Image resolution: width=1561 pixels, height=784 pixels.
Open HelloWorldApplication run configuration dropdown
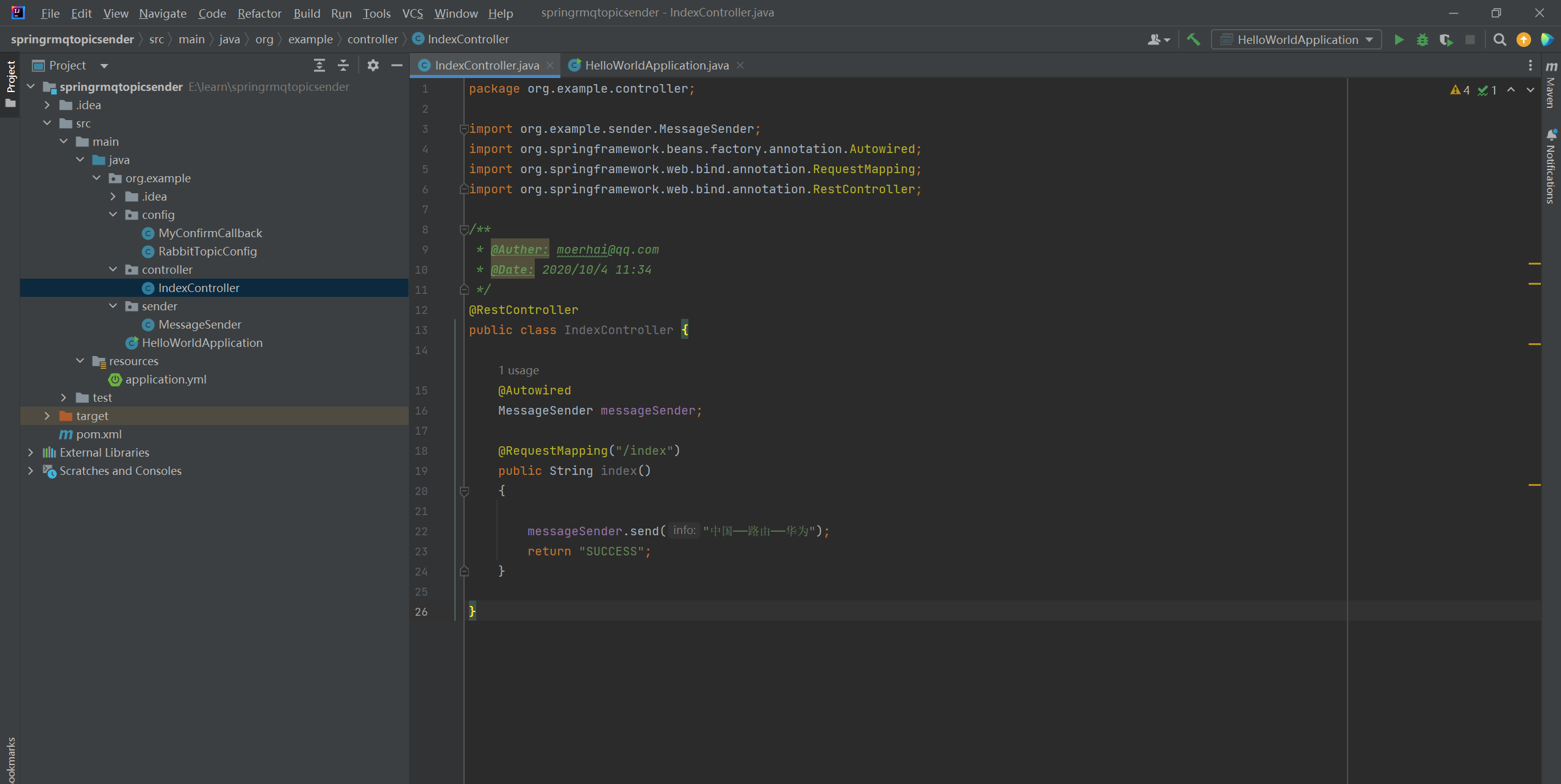coord(1296,40)
